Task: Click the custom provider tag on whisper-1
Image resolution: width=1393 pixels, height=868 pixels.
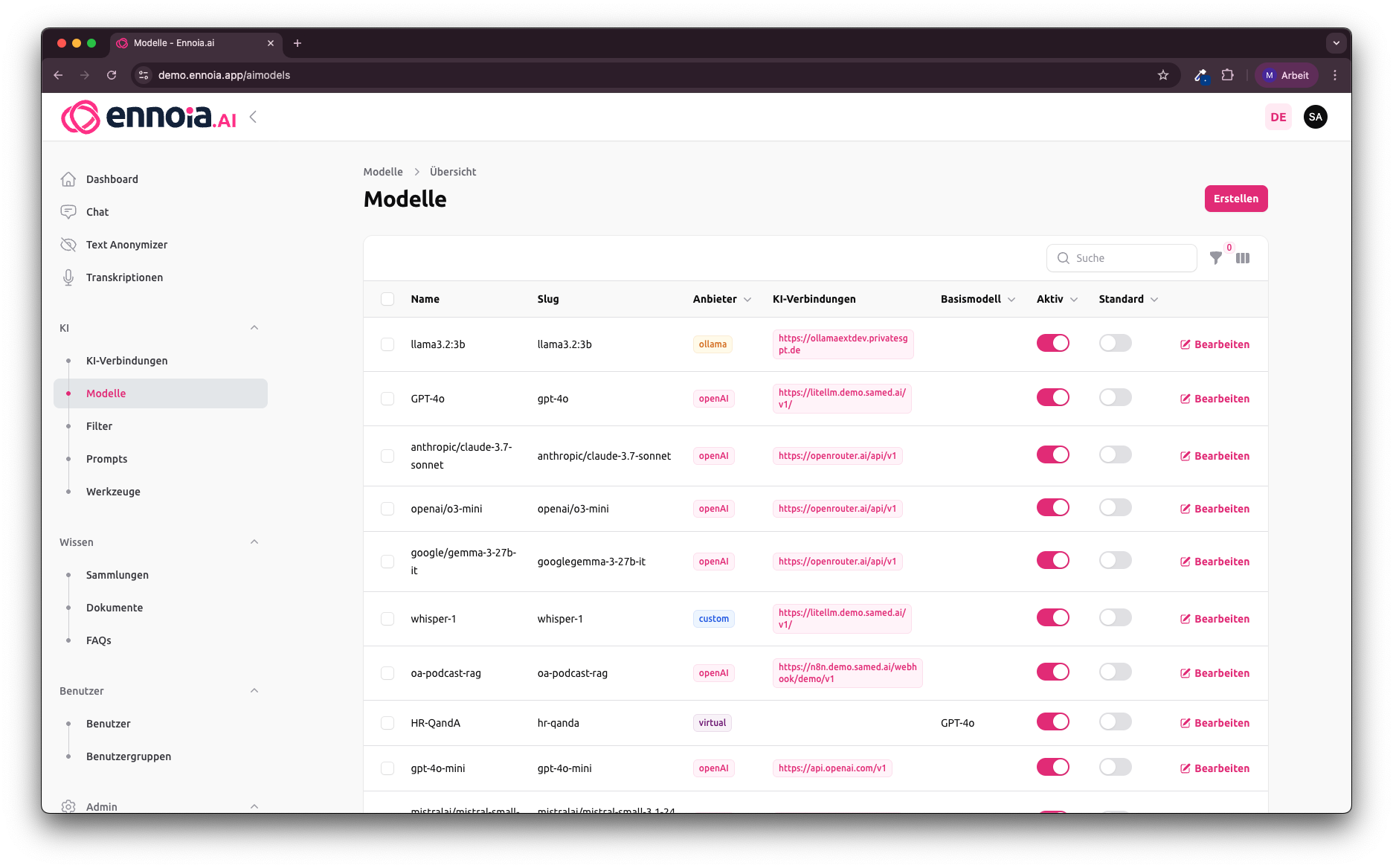Action: click(x=714, y=619)
